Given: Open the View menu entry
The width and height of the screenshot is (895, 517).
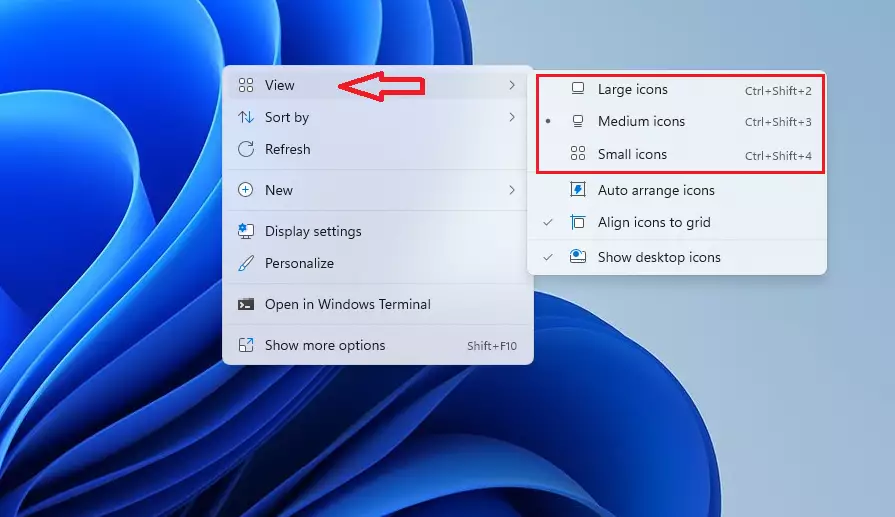Looking at the screenshot, I should (378, 85).
